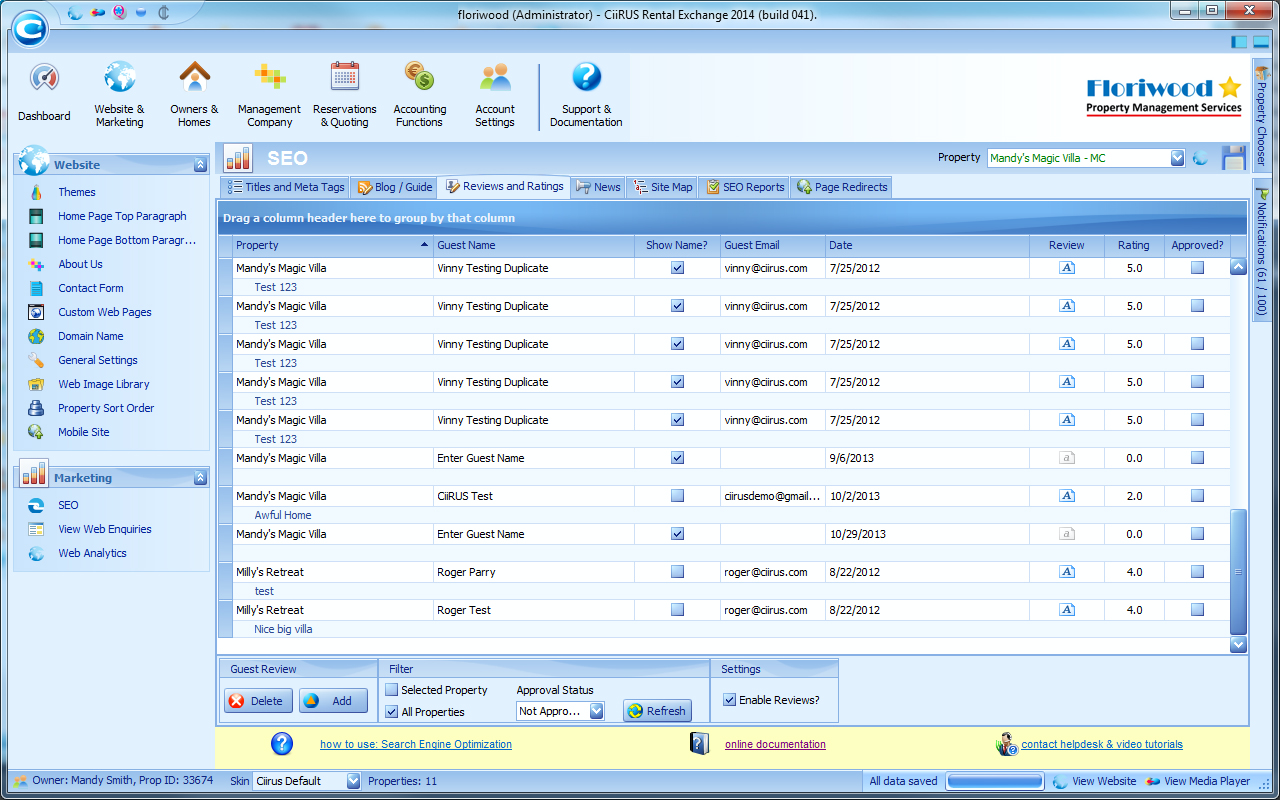Open Domain Name settings

point(91,336)
